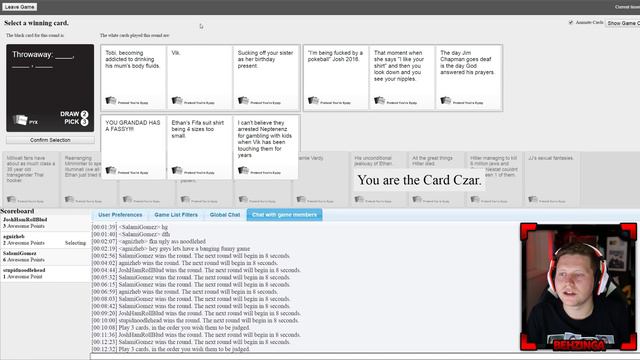
Task: Click the black 'Throwaway' card
Action: click(x=50, y=88)
